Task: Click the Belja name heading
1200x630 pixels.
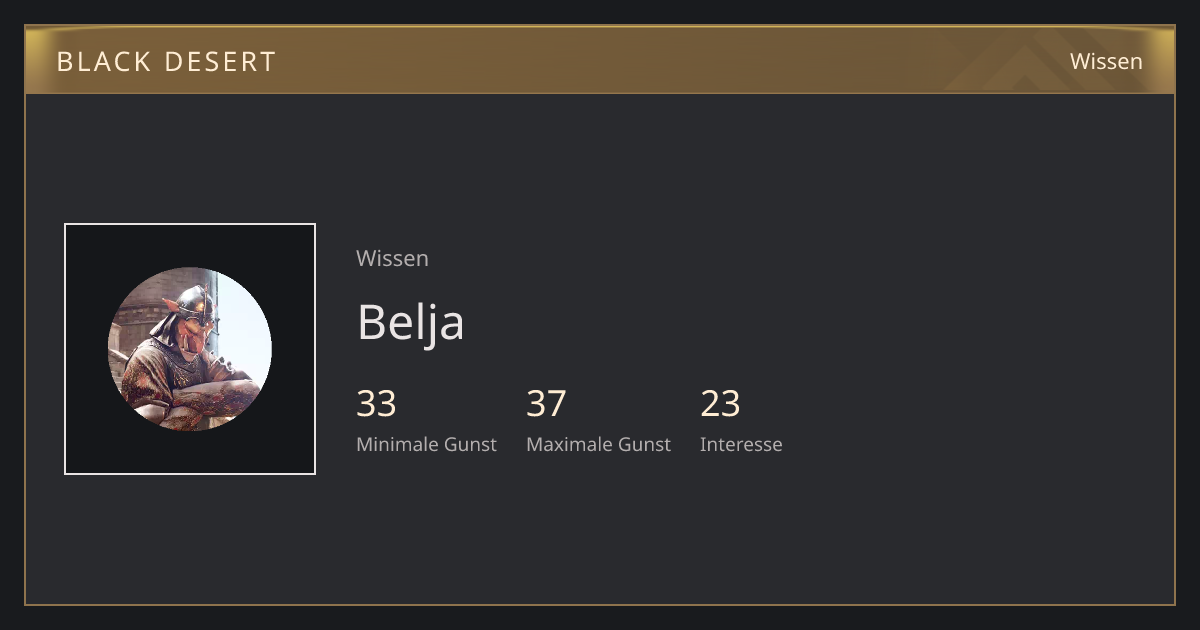Action: tap(410, 322)
